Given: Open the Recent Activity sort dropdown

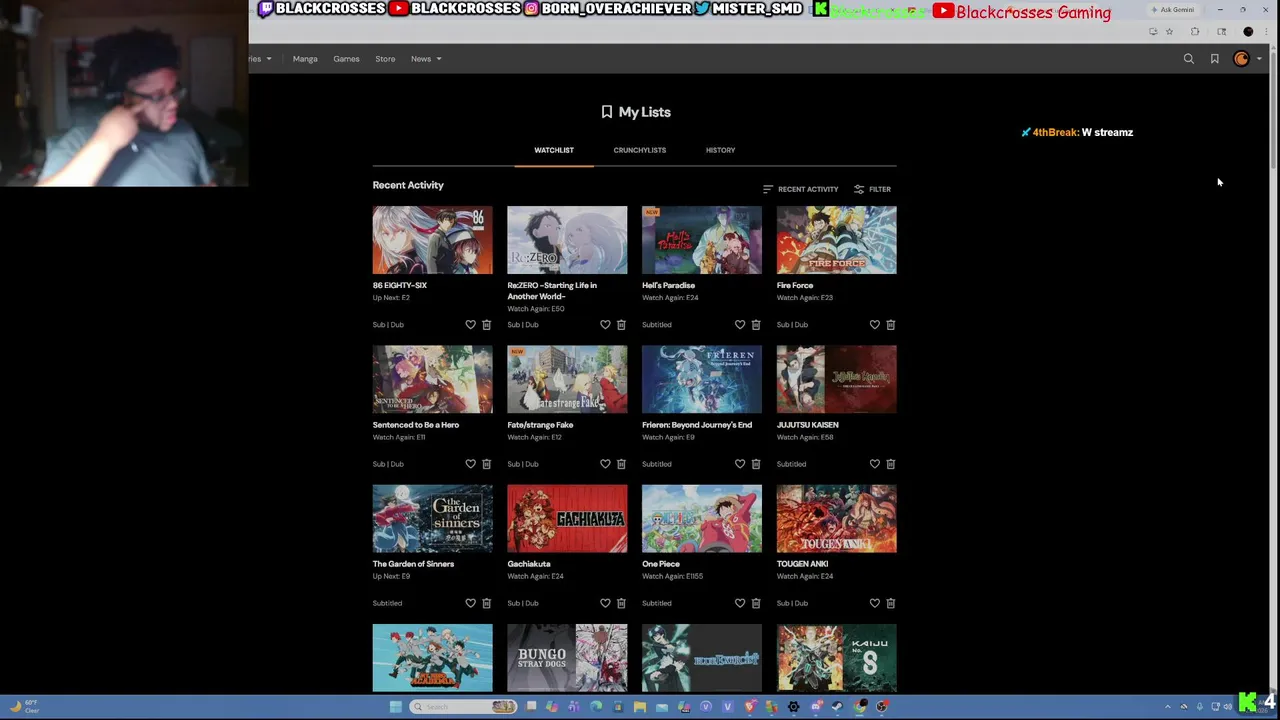Looking at the screenshot, I should click(x=800, y=189).
